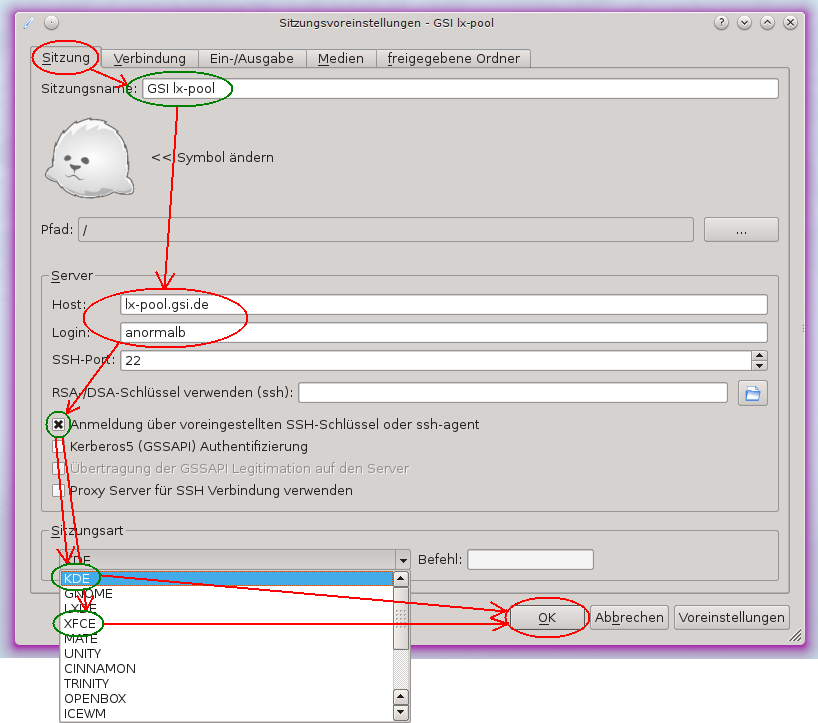
Task: Click the dropdown list scrollbar bottom down arrow
Action: point(401,712)
